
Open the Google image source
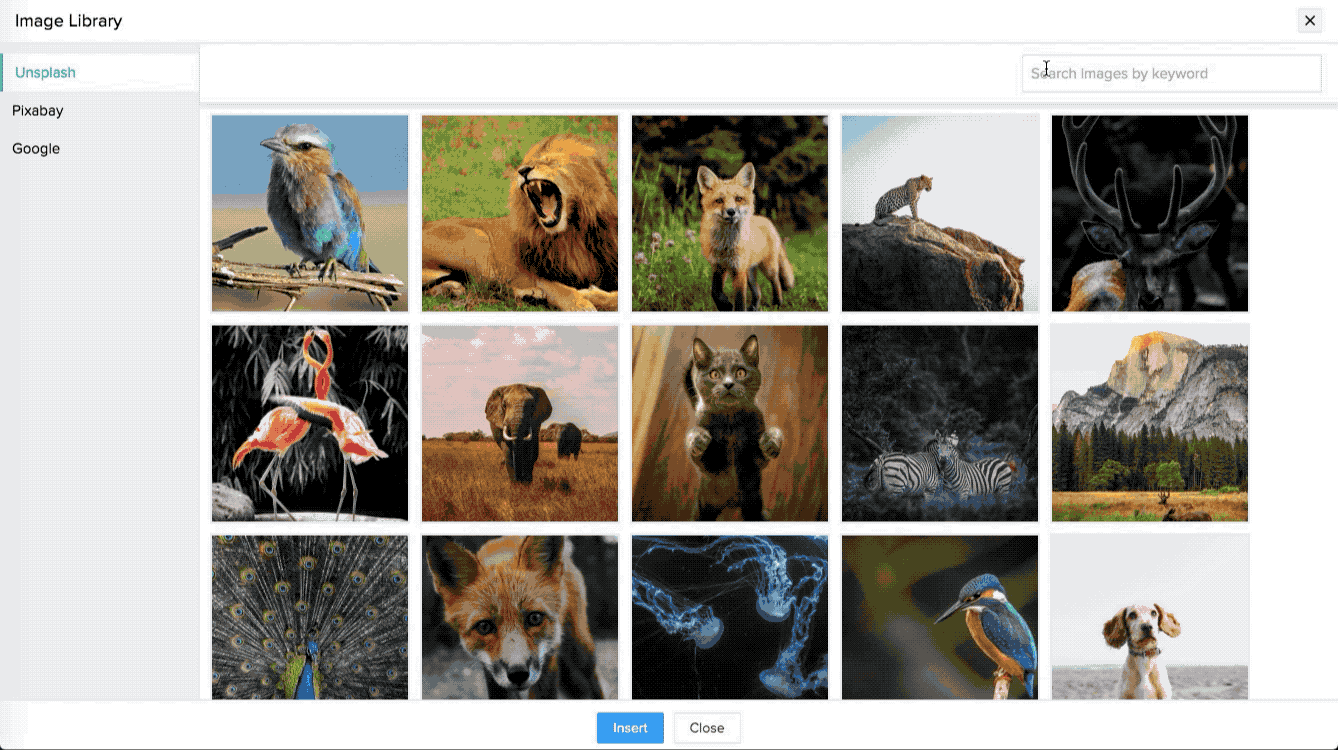36,149
